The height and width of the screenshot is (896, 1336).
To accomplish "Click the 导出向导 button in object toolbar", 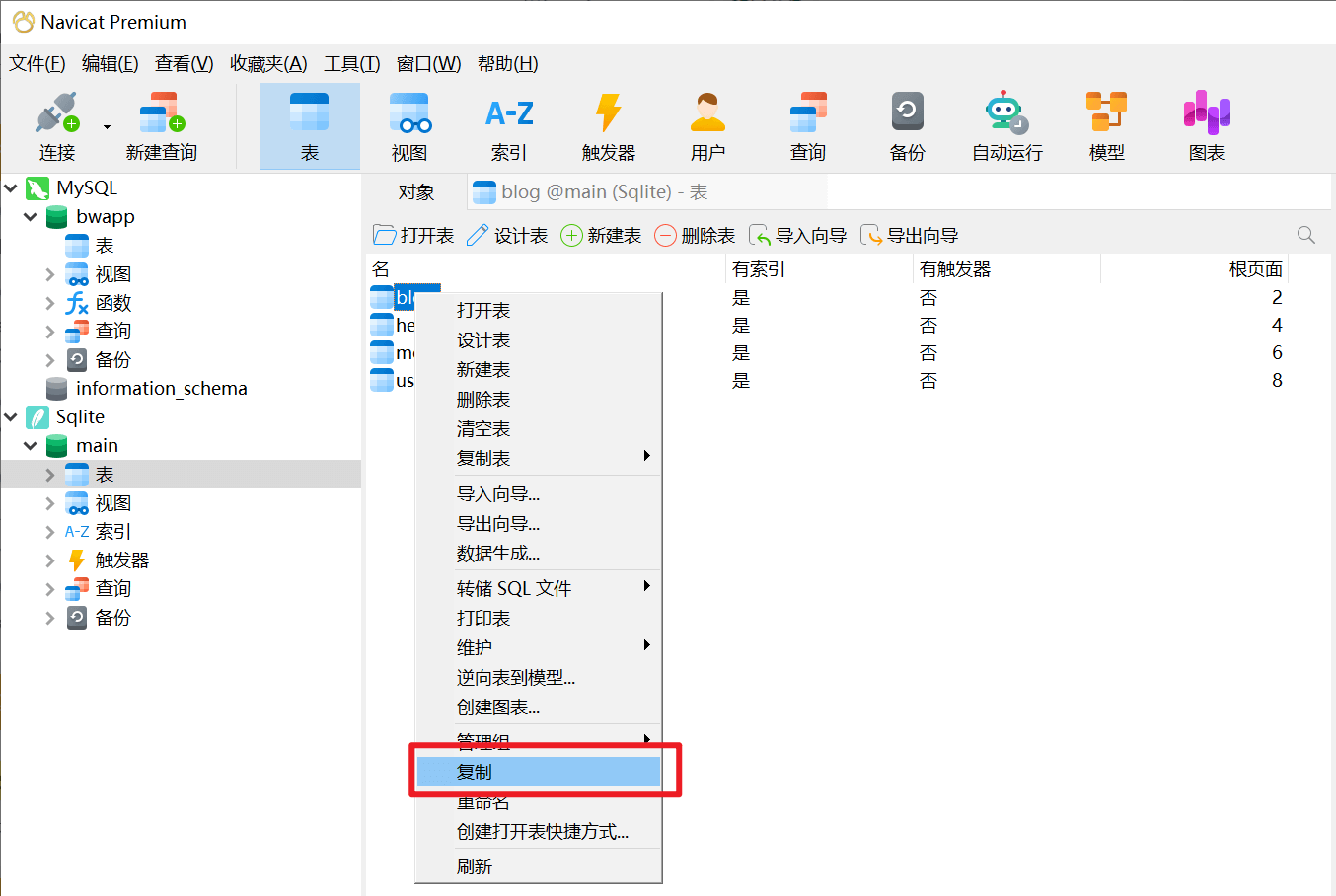I will (910, 235).
